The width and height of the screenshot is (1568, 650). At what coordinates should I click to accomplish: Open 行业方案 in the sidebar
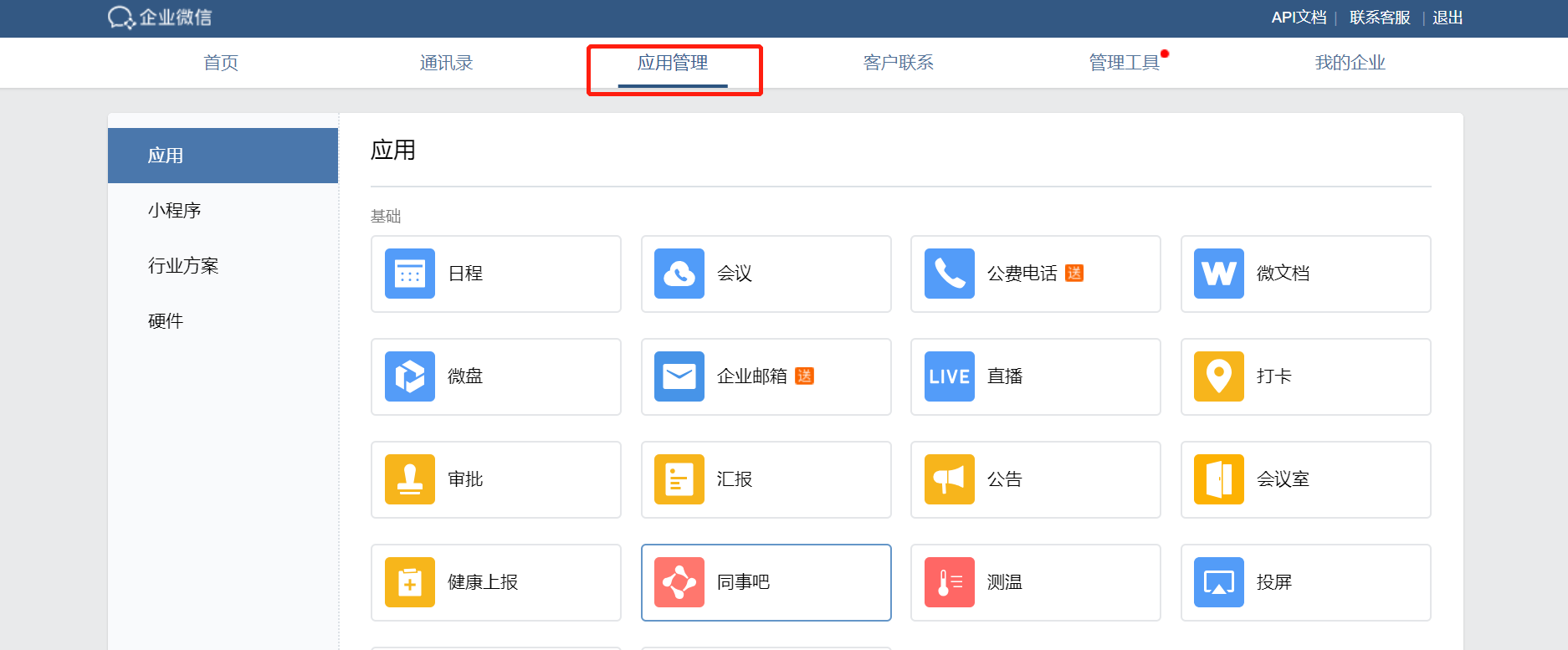[223, 266]
